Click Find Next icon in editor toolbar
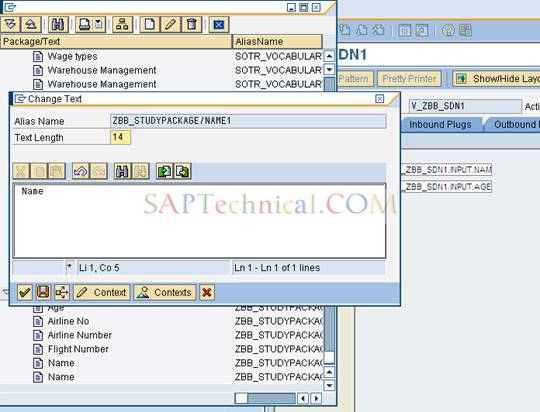Viewport: 540px width, 412px height. (x=141, y=171)
